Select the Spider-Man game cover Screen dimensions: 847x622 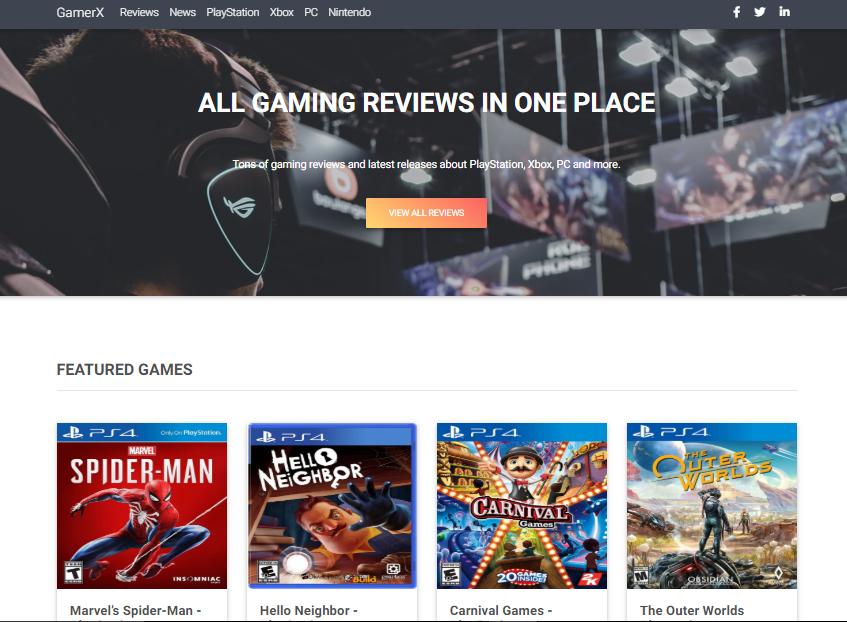click(x=142, y=506)
